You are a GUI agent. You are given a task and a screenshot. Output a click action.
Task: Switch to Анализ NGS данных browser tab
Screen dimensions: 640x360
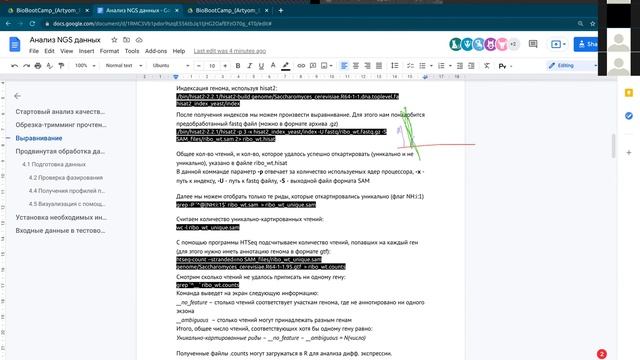click(138, 10)
